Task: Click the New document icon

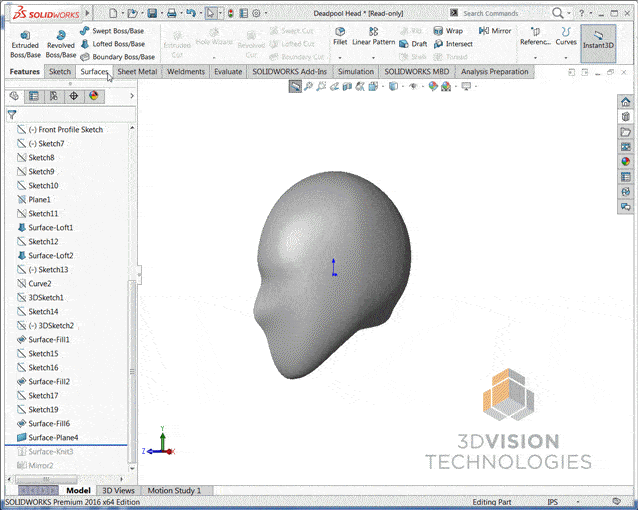Action: [x=113, y=13]
